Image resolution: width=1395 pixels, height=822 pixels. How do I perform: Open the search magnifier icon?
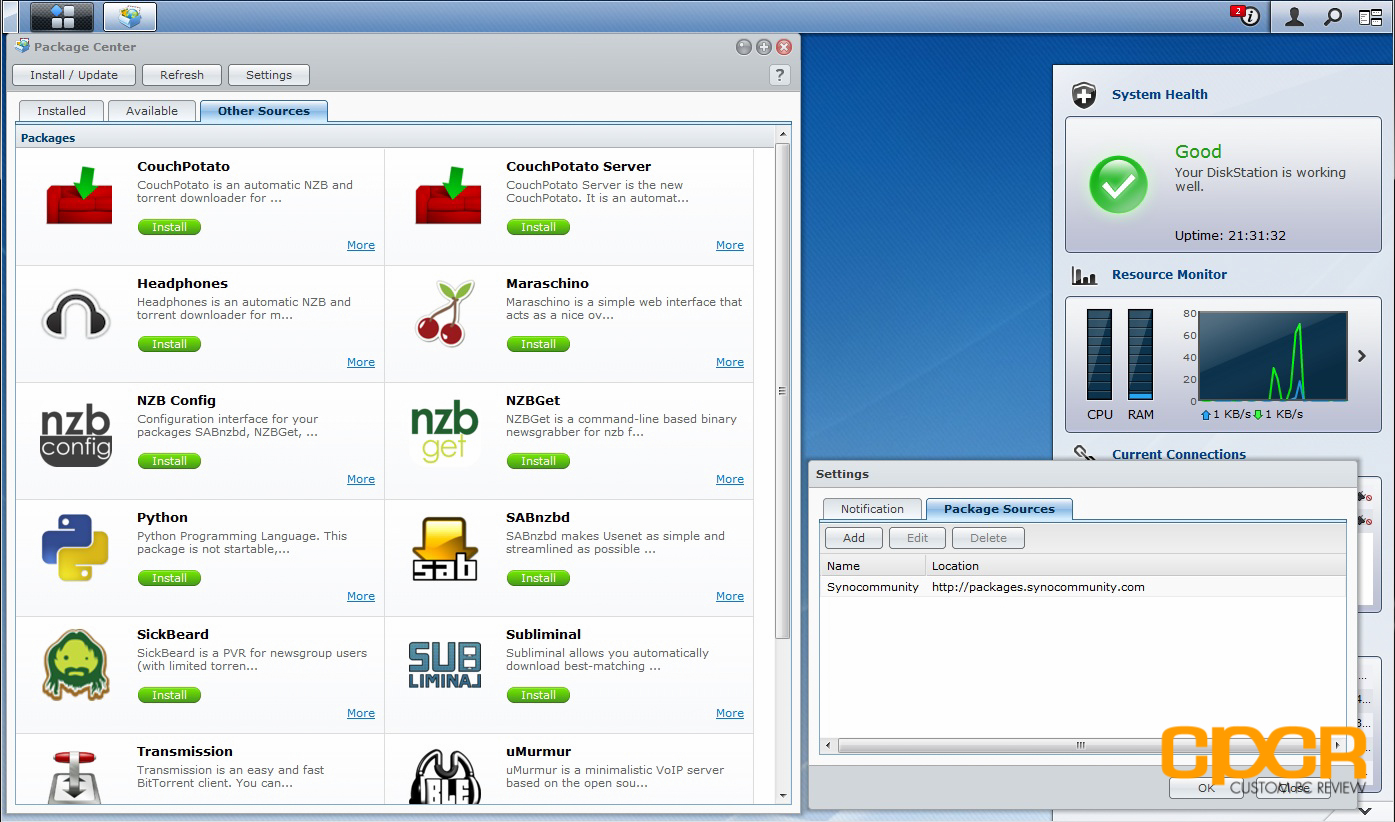[1333, 16]
